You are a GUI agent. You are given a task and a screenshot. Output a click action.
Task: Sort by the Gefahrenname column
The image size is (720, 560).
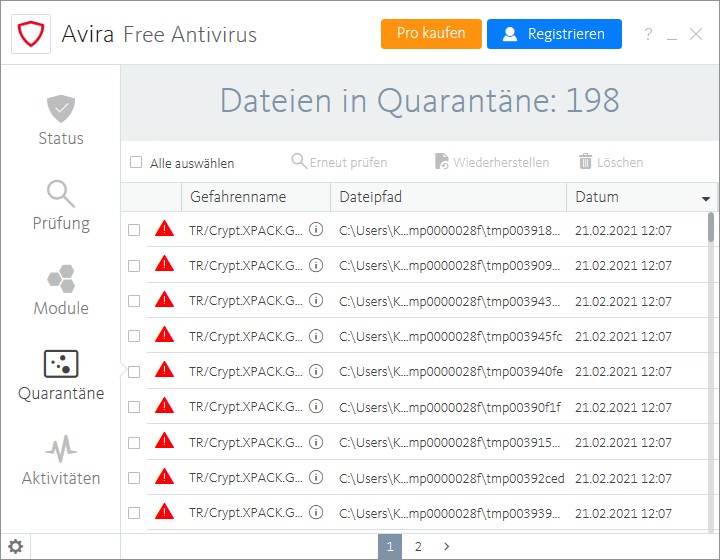tap(256, 197)
